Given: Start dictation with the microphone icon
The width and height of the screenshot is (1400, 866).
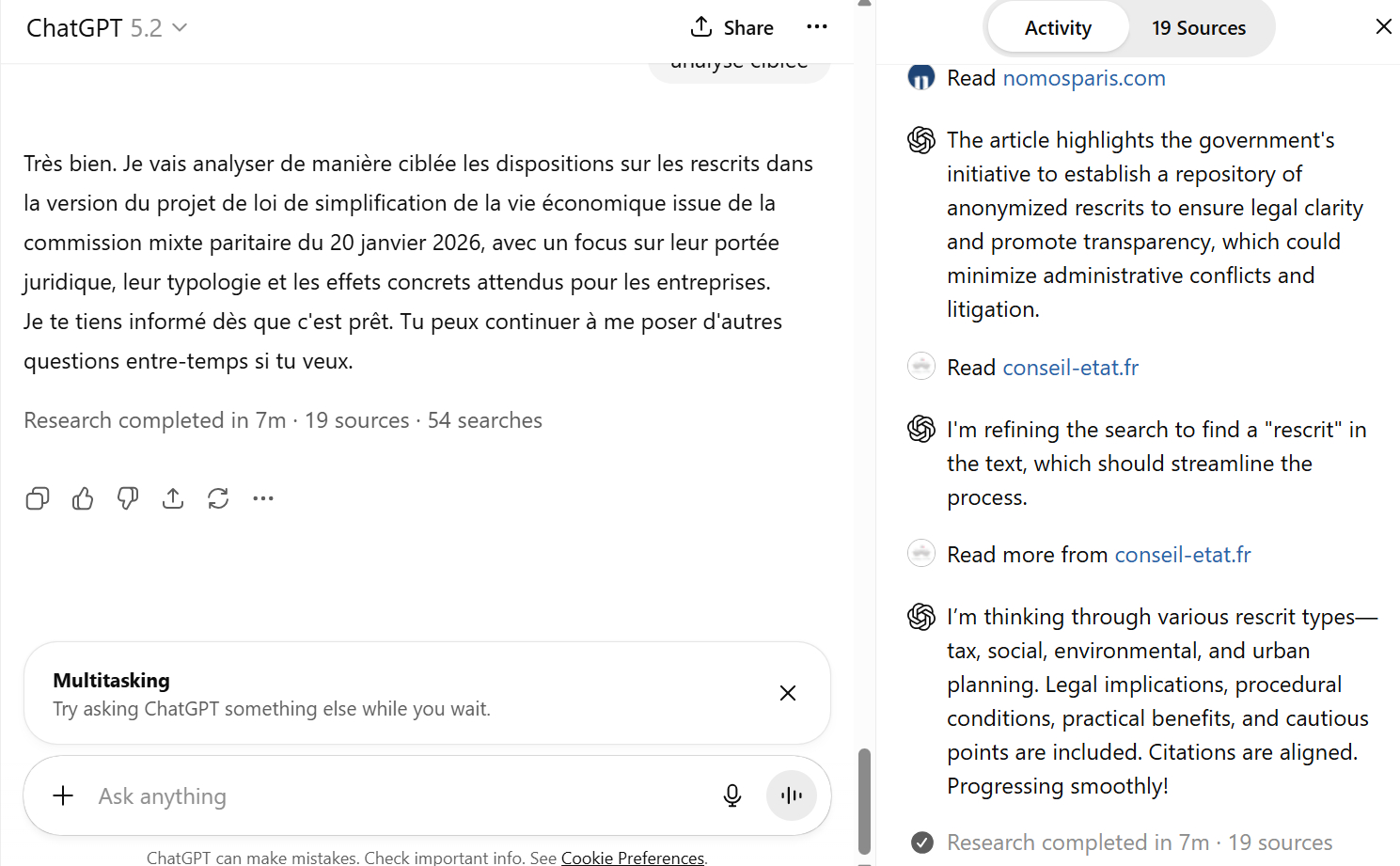Looking at the screenshot, I should 732,796.
